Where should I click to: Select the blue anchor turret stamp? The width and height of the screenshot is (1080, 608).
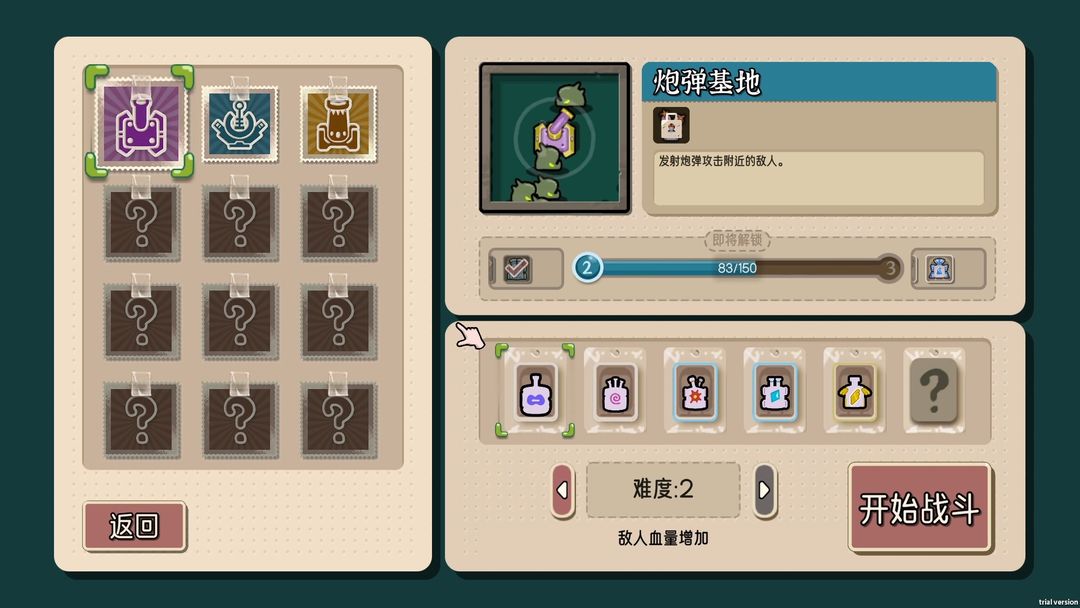point(240,124)
